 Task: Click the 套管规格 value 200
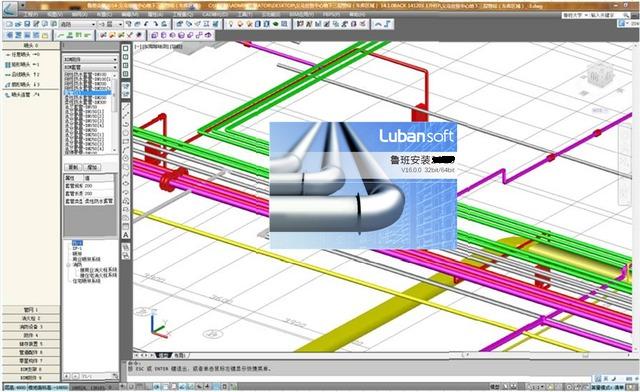pos(99,186)
